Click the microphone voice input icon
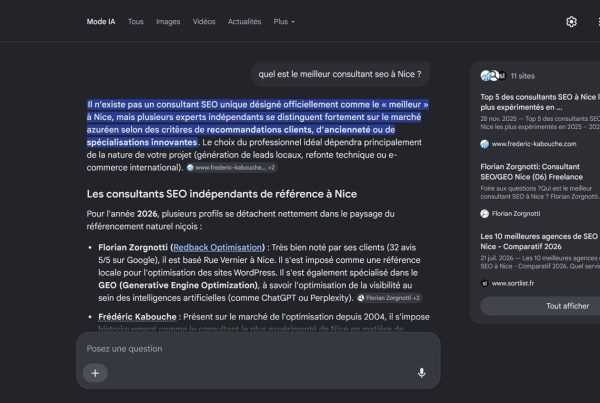This screenshot has height=403, width=600. 421,373
